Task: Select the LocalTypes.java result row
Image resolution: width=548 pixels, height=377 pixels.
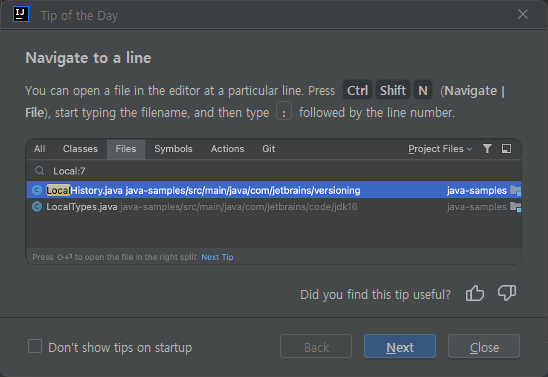Action: (x=274, y=207)
